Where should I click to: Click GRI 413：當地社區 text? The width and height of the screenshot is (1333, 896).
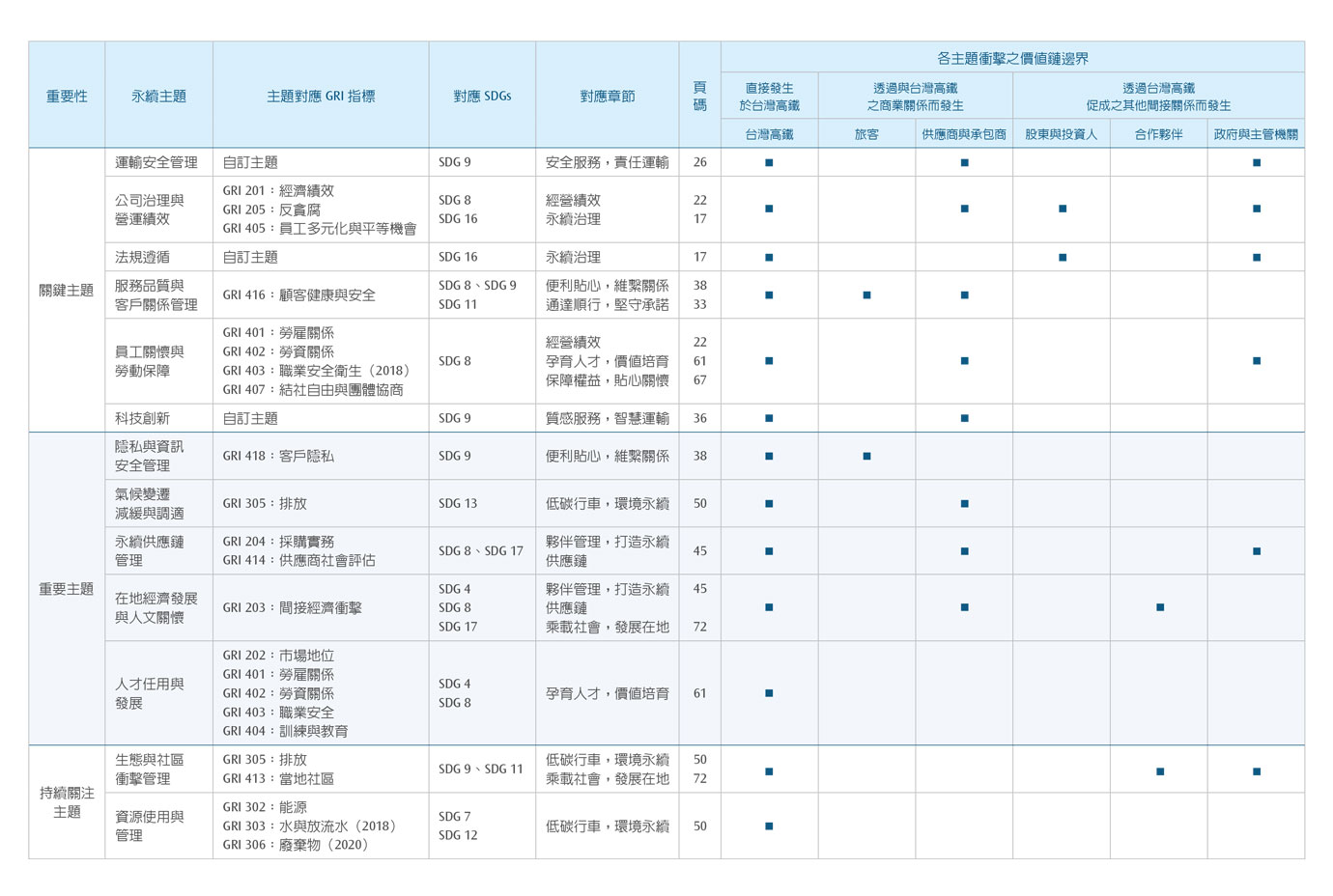278,778
